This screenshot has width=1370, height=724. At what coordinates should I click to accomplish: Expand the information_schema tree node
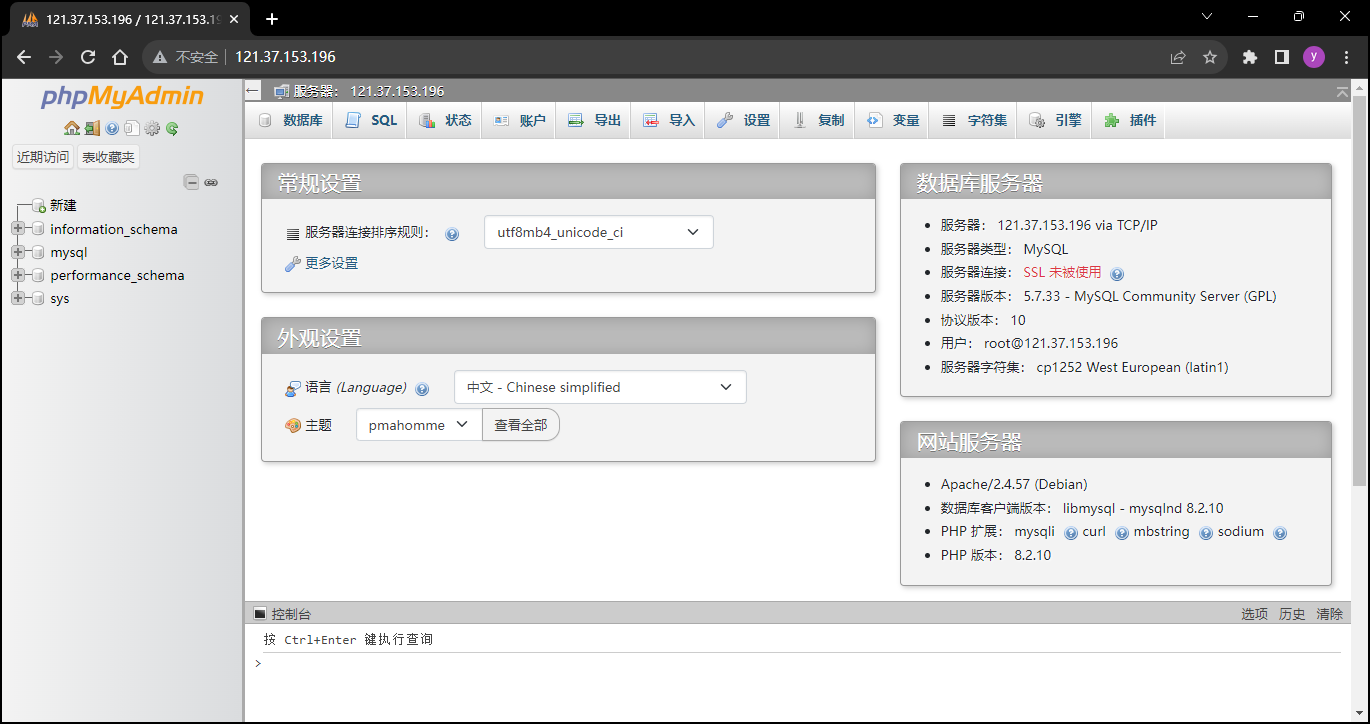tap(18, 229)
